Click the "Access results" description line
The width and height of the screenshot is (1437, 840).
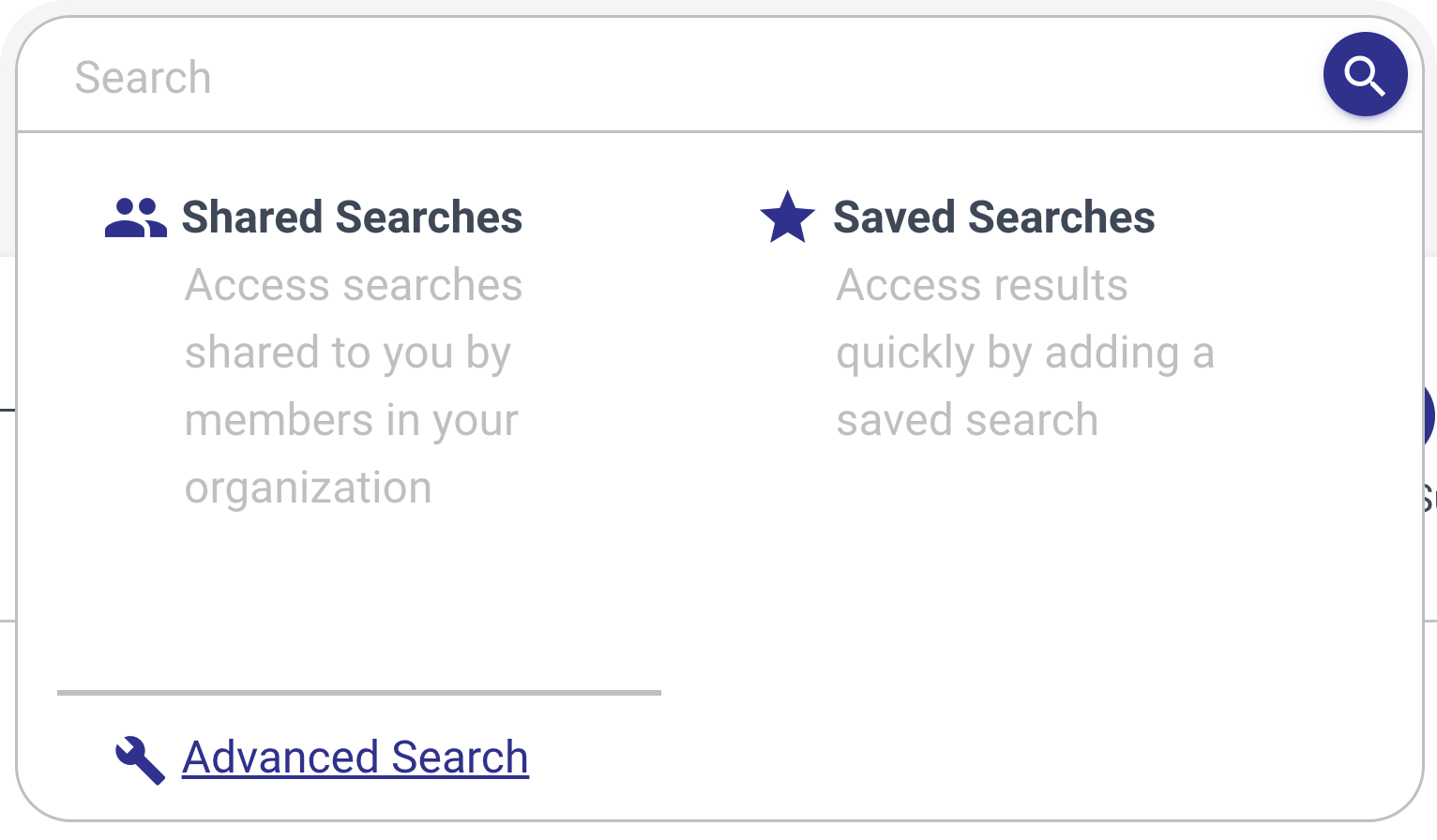[981, 285]
